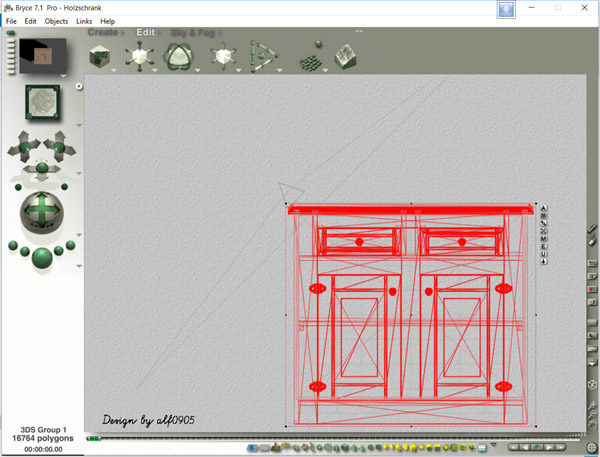This screenshot has height=457, width=600.
Task: Open trackball options triangle
Action: click(x=79, y=235)
